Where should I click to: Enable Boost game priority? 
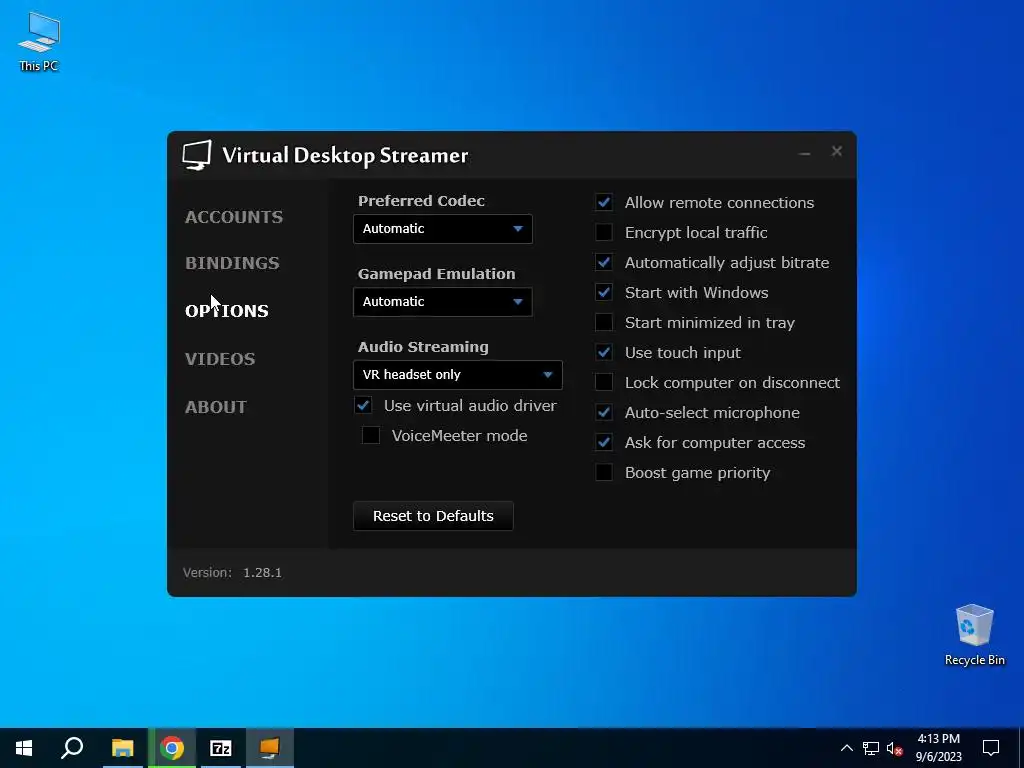604,473
